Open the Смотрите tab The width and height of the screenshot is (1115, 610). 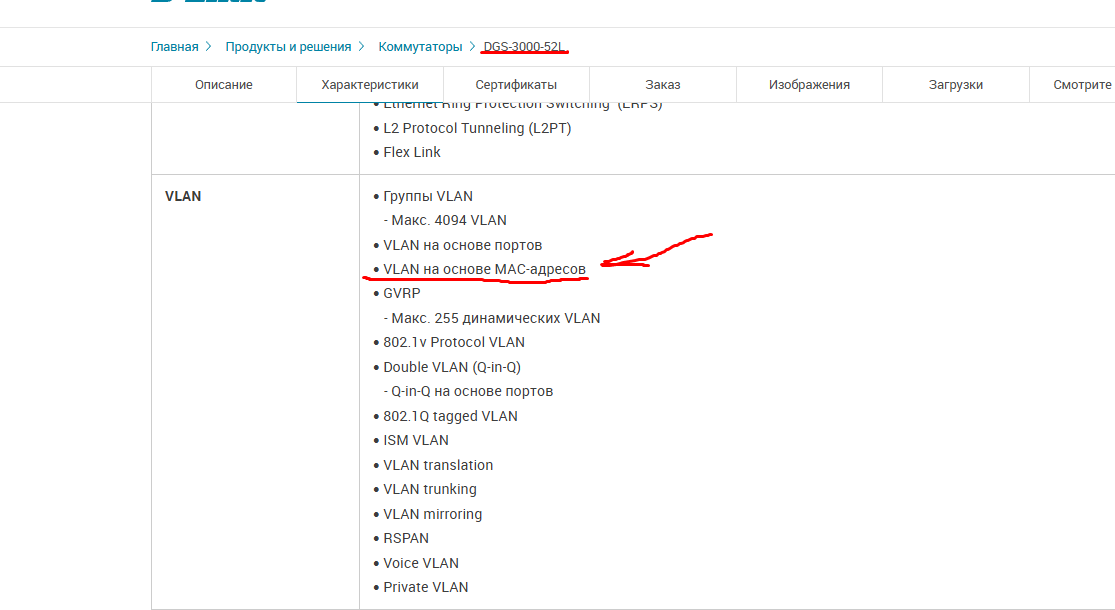(x=1082, y=85)
